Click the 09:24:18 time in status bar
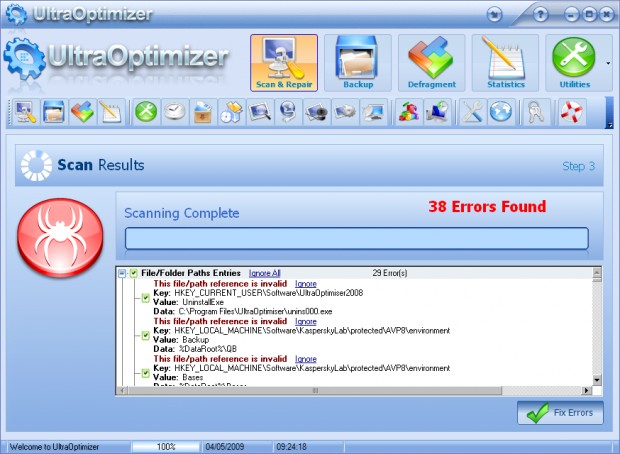Image resolution: width=620 pixels, height=454 pixels. pyautogui.click(x=291, y=447)
